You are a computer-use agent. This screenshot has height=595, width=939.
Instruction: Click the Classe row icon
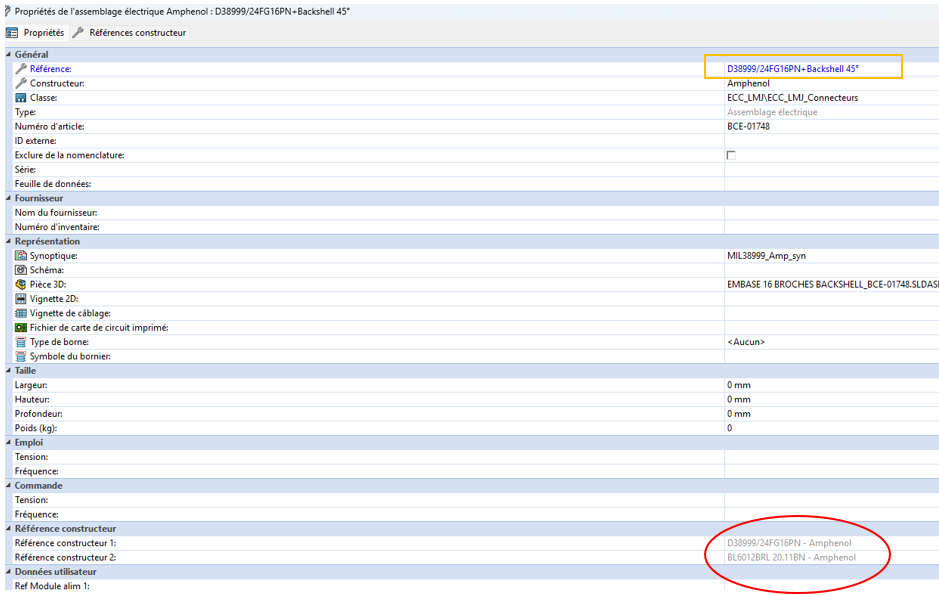(20, 98)
